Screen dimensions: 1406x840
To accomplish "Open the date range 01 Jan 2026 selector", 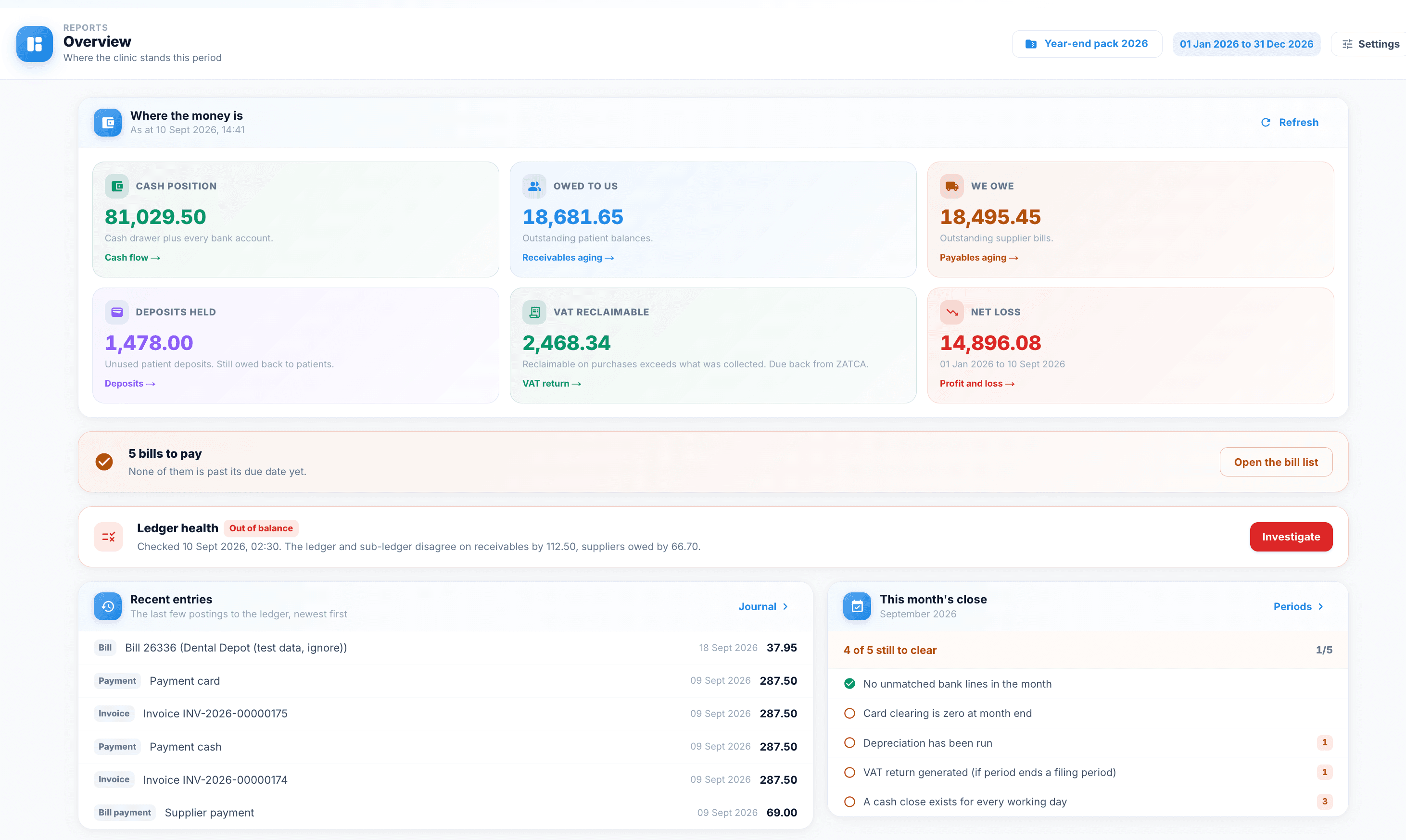I will [1246, 44].
